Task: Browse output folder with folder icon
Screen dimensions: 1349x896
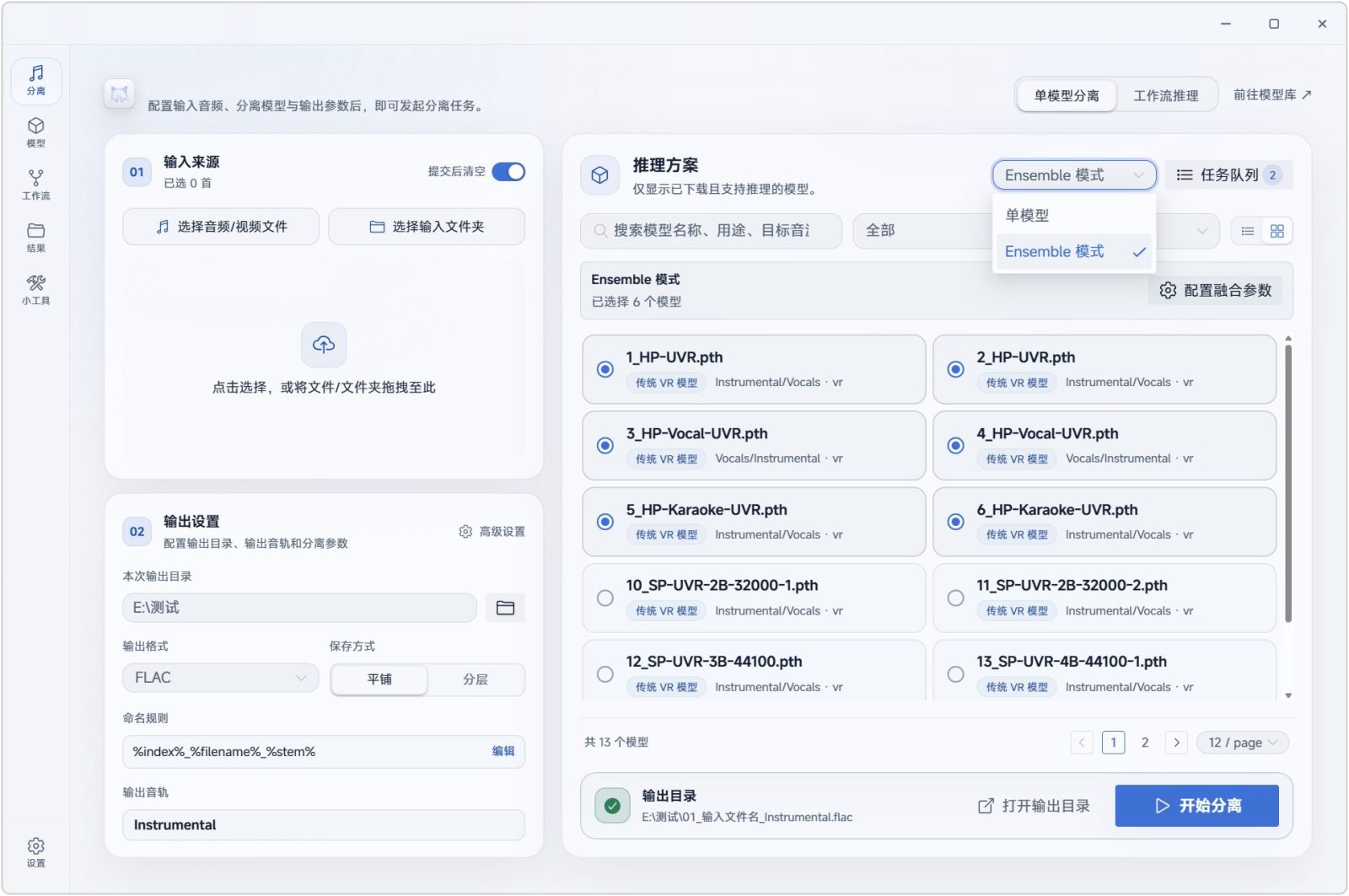Action: (x=505, y=608)
